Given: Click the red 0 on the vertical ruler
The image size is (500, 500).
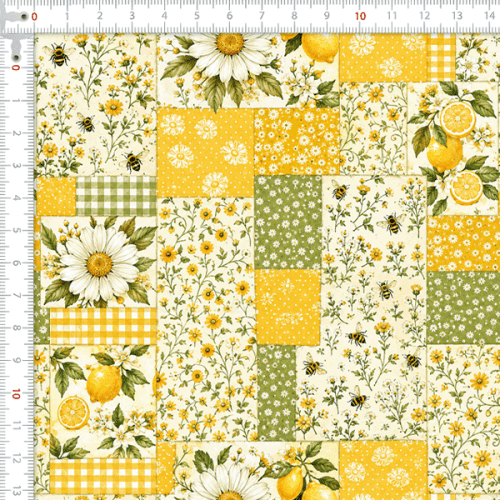Looking at the screenshot, I should [16, 68].
